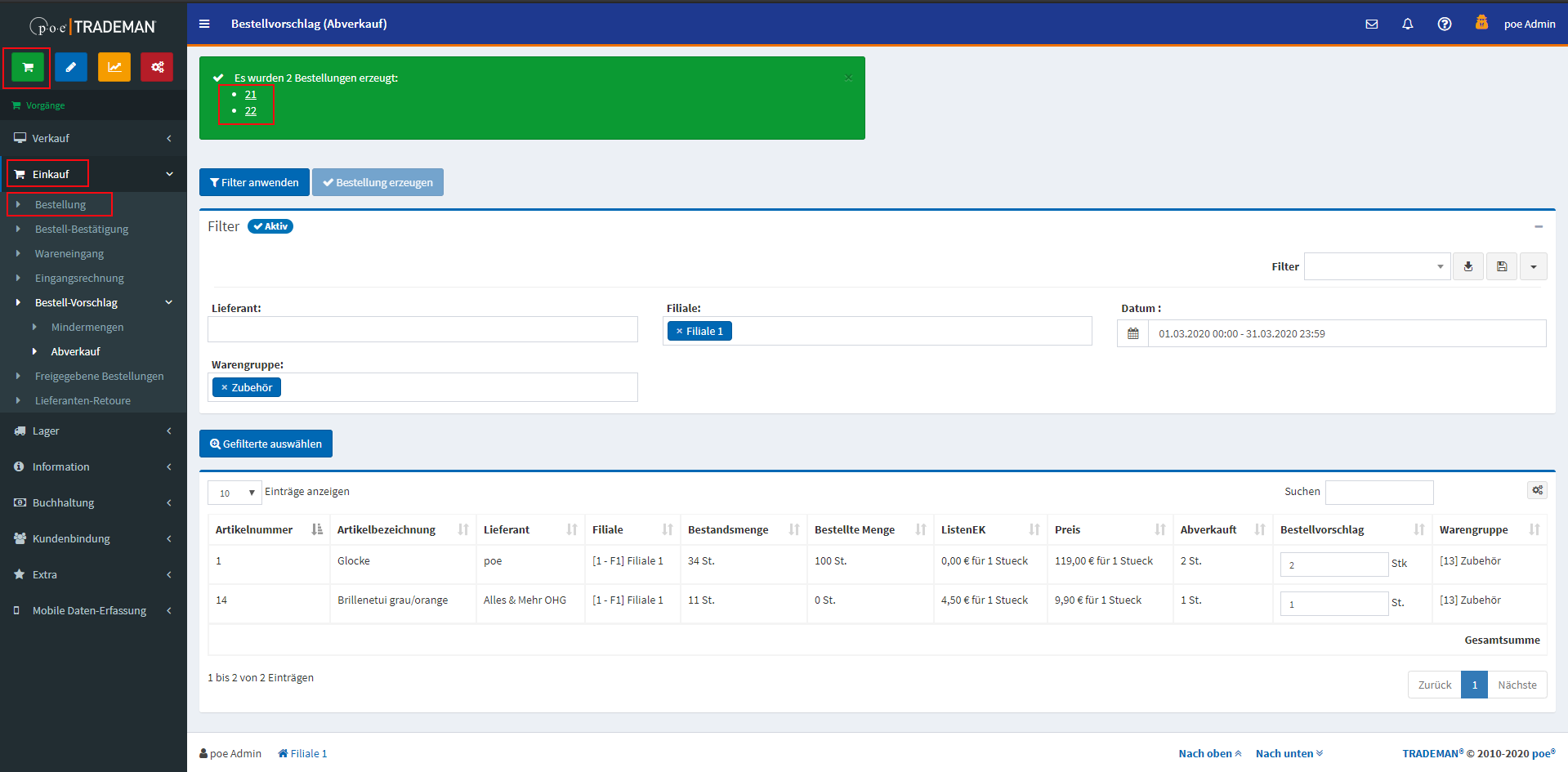Open help question mark icon
The image size is (1568, 772).
(1445, 24)
